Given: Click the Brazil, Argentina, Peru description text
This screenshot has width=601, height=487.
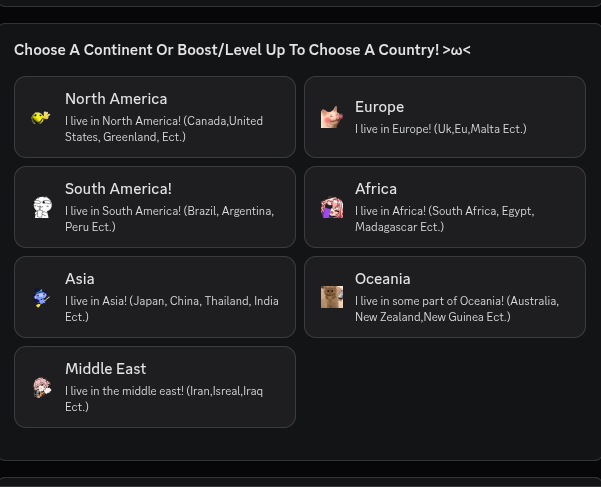Looking at the screenshot, I should tap(169, 219).
